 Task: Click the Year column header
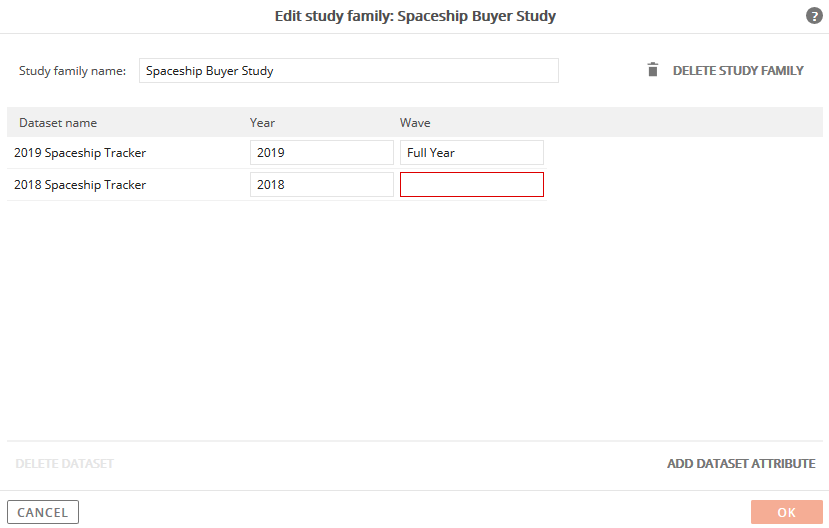pos(262,123)
